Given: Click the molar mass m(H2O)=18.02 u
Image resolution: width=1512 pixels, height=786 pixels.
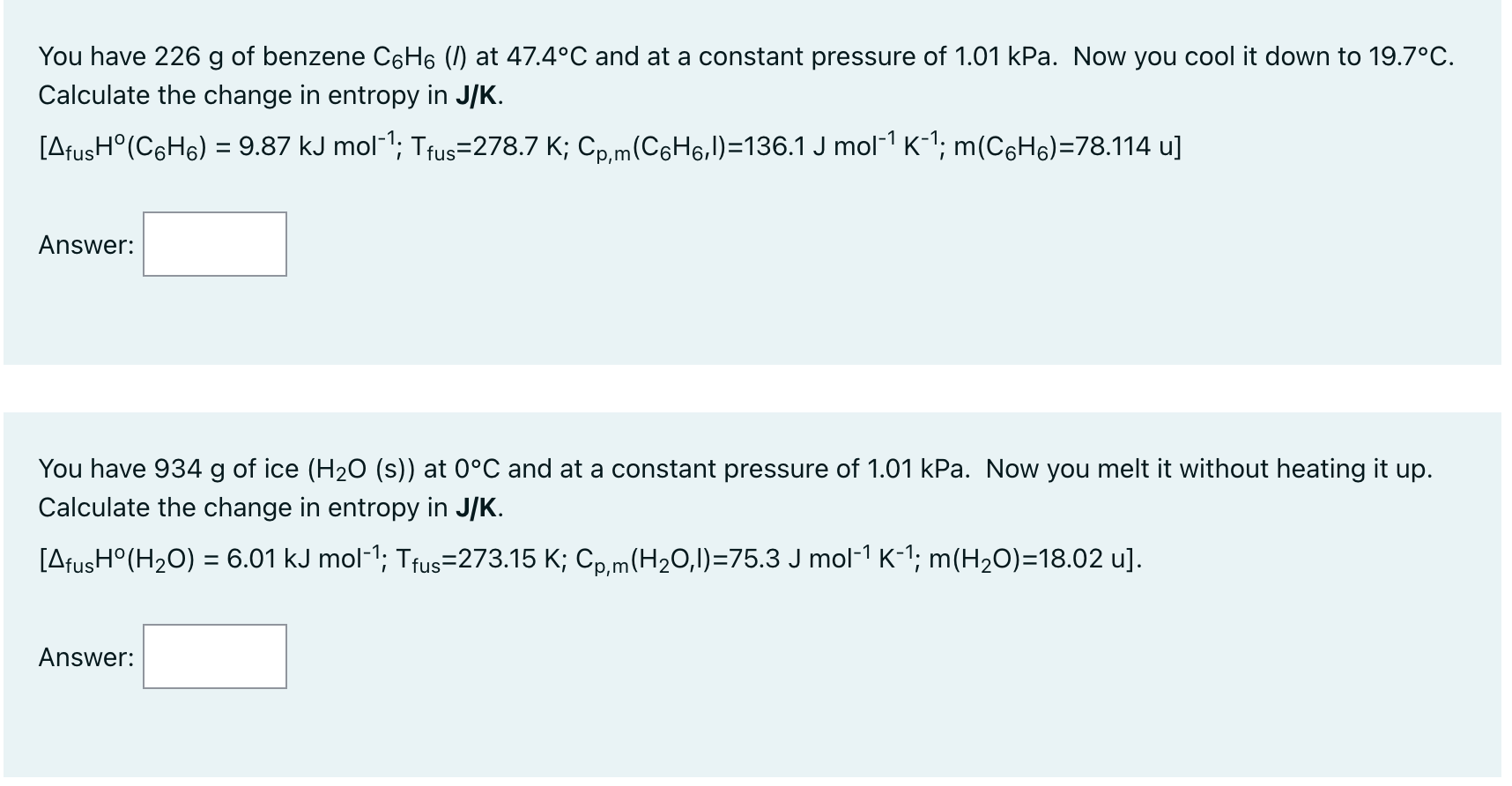Looking at the screenshot, I should 1028,559.
